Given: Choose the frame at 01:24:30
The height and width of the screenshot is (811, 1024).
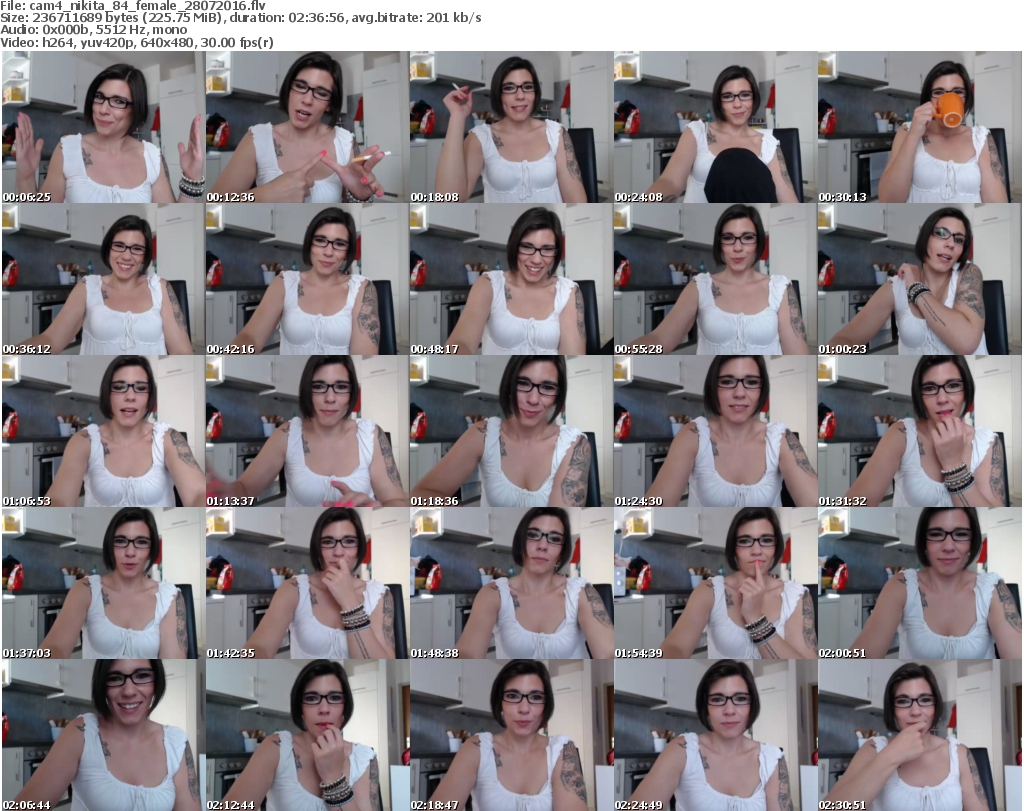Looking at the screenshot, I should (715, 431).
